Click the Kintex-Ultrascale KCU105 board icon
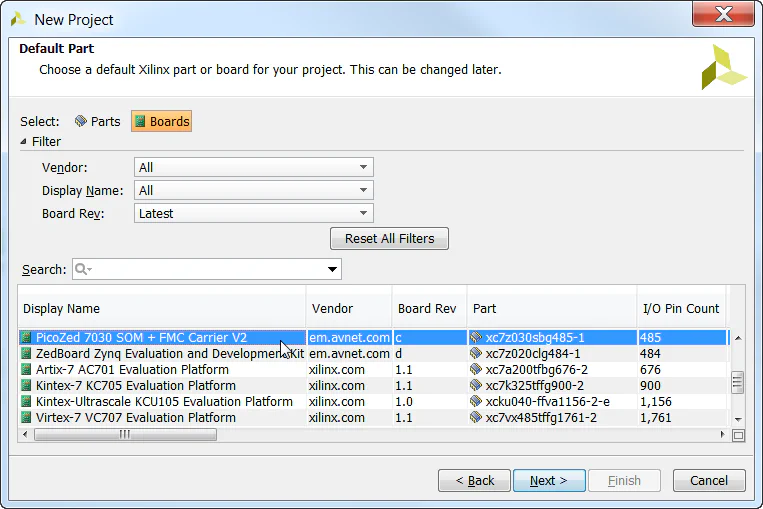The image size is (763, 509). pos(26,401)
